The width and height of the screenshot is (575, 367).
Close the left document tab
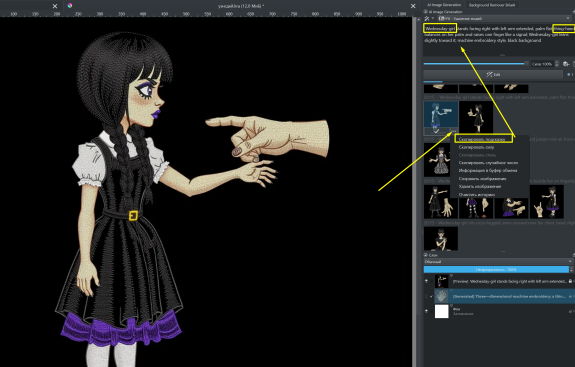pyautogui.click(x=55, y=6)
